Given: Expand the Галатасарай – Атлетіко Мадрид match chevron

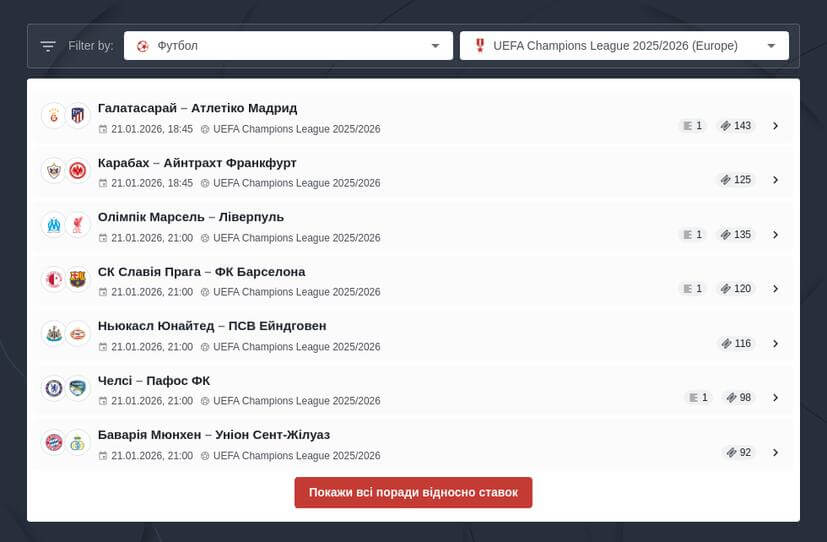Looking at the screenshot, I should [775, 126].
